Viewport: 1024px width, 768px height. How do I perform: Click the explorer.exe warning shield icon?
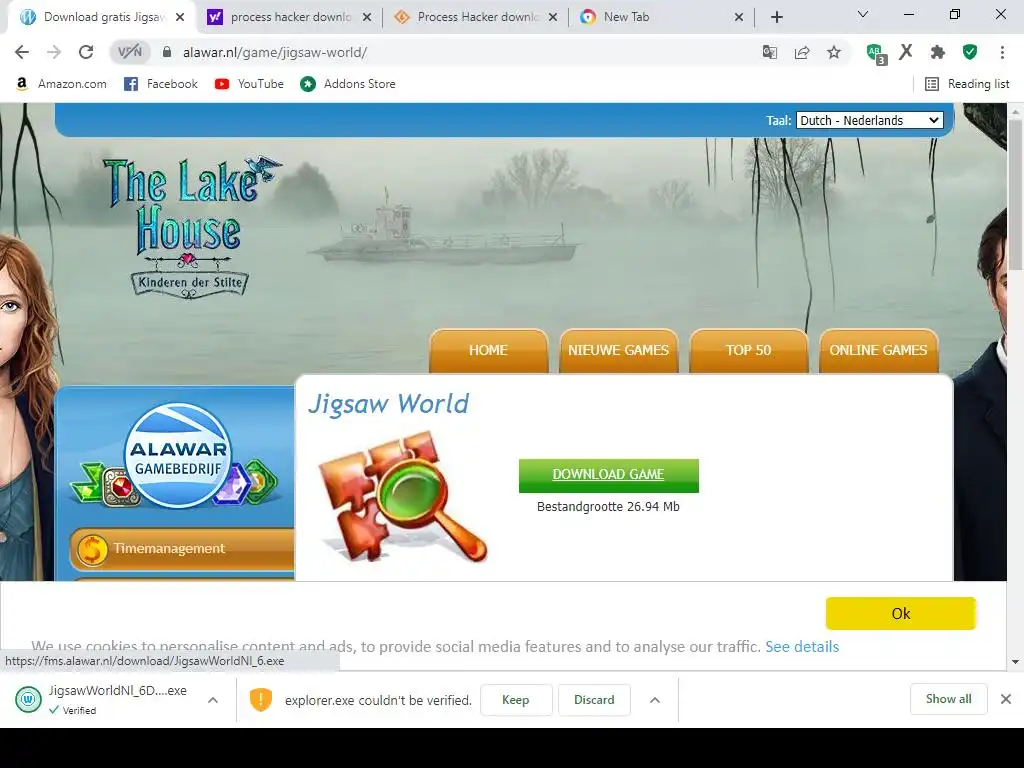click(x=261, y=699)
